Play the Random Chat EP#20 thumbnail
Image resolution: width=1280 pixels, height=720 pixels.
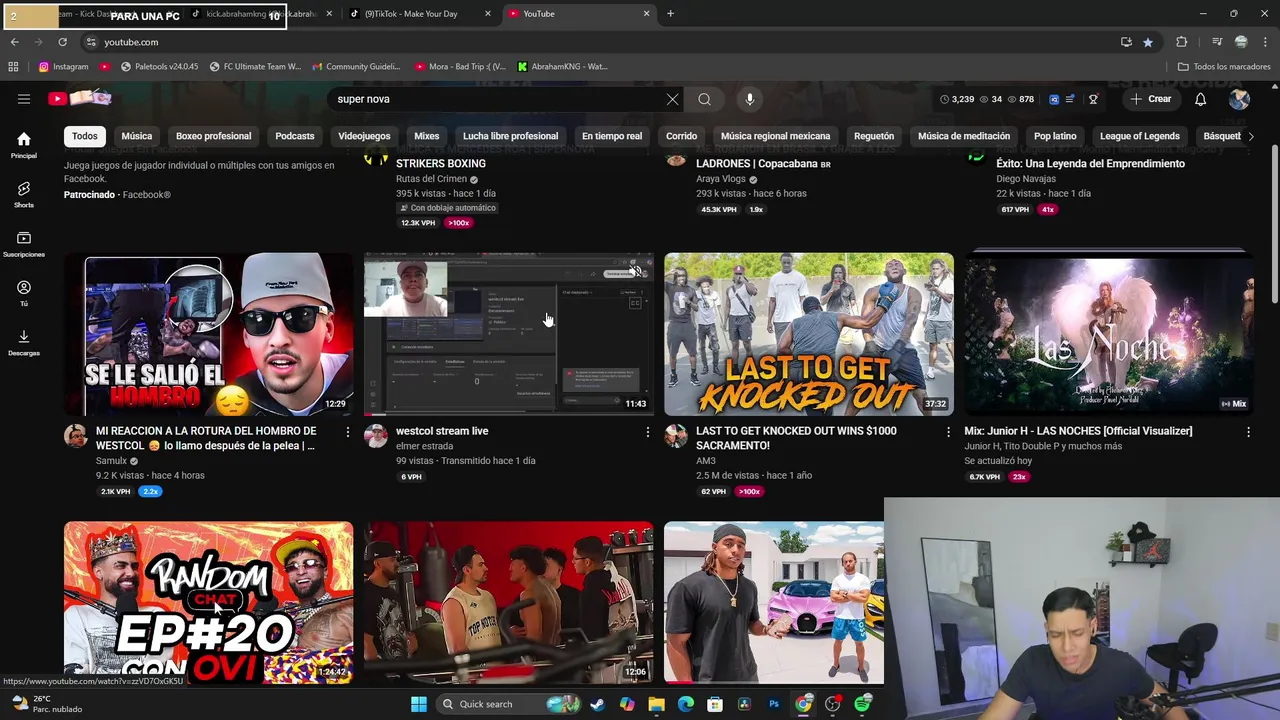click(x=209, y=603)
